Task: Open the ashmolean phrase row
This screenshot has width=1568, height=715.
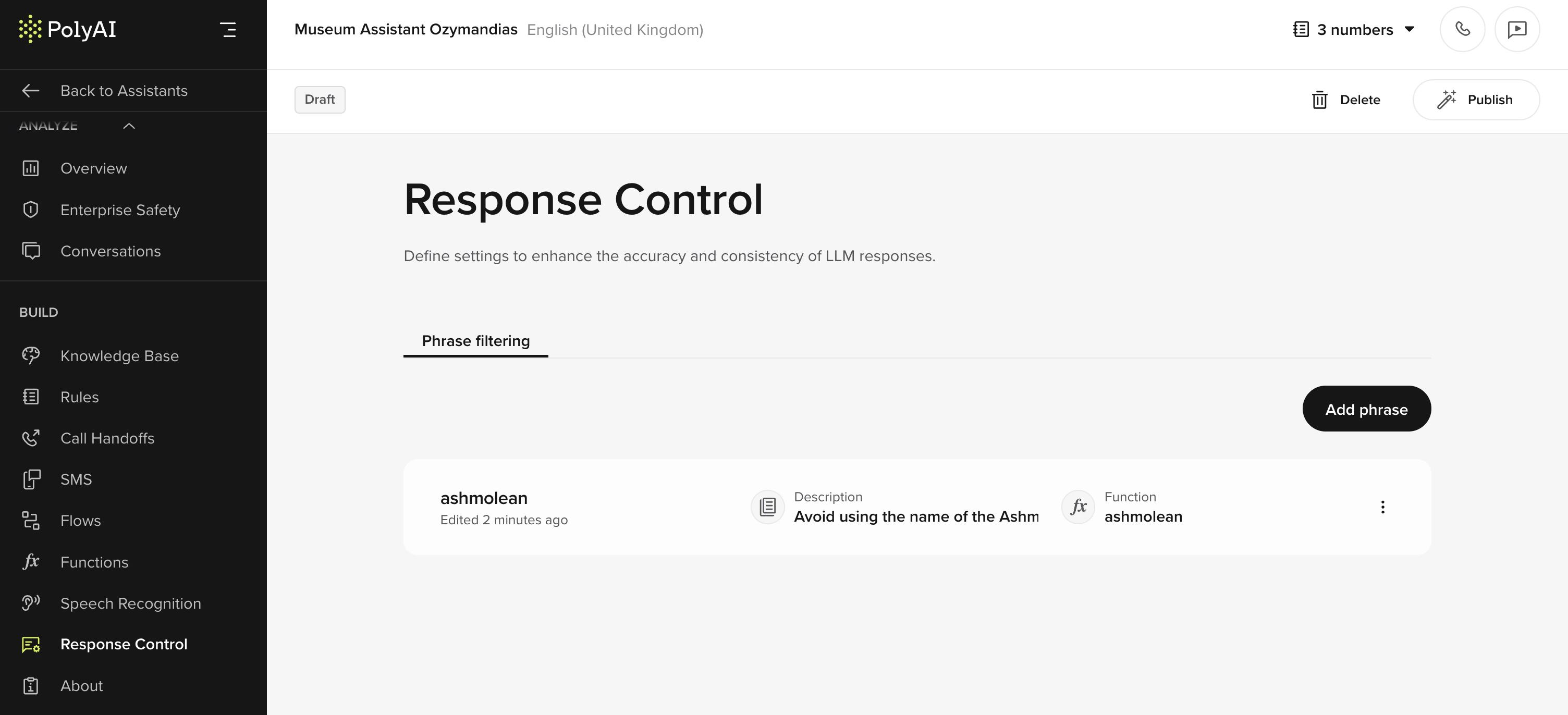Action: click(484, 499)
